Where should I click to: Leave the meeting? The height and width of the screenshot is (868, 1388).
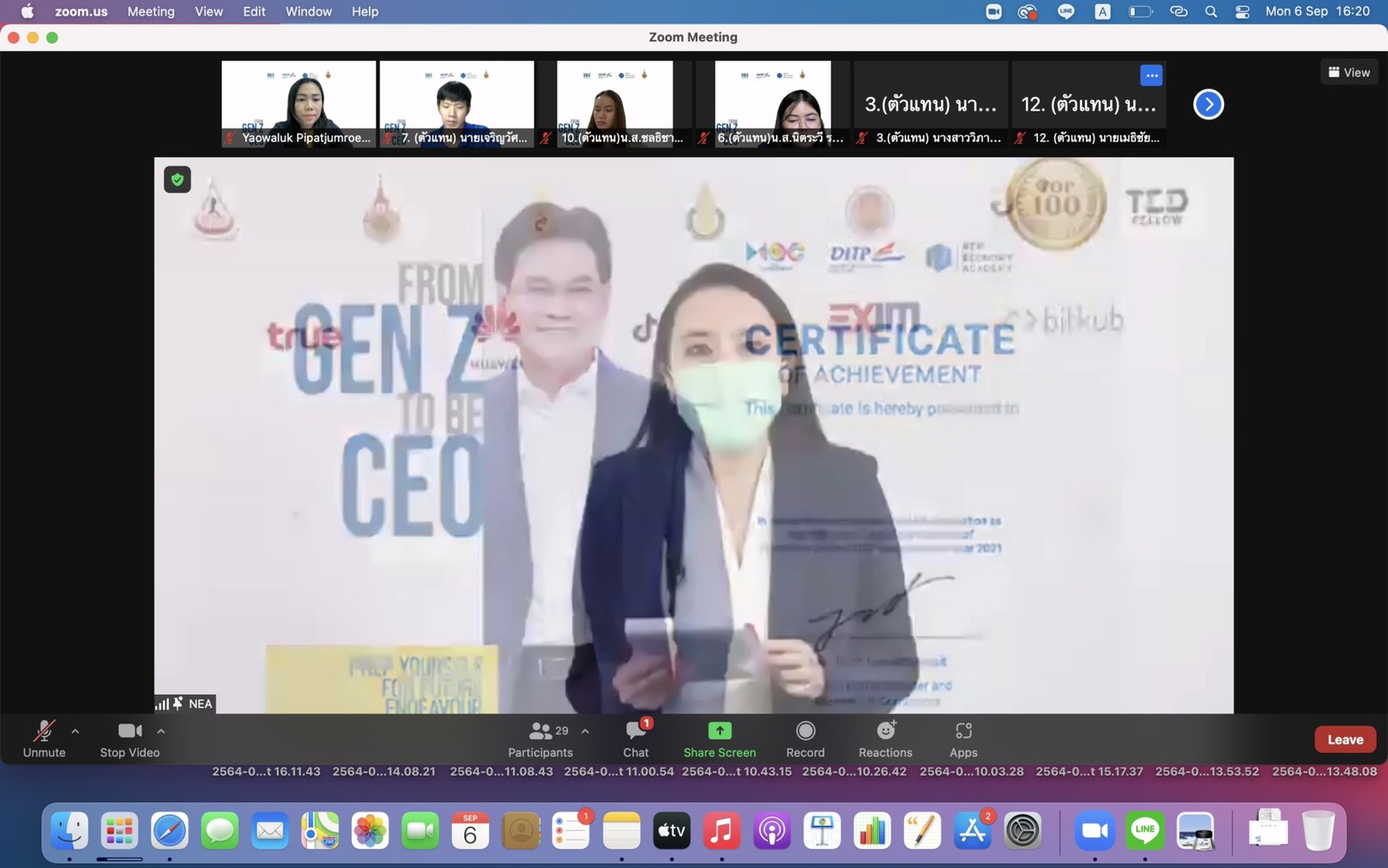1345,739
